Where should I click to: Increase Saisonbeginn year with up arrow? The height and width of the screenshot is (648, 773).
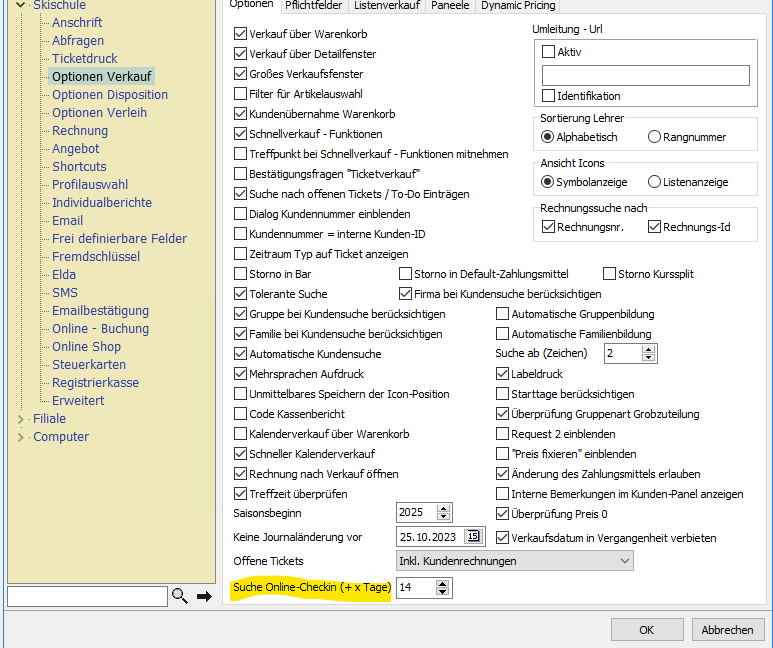445,507
